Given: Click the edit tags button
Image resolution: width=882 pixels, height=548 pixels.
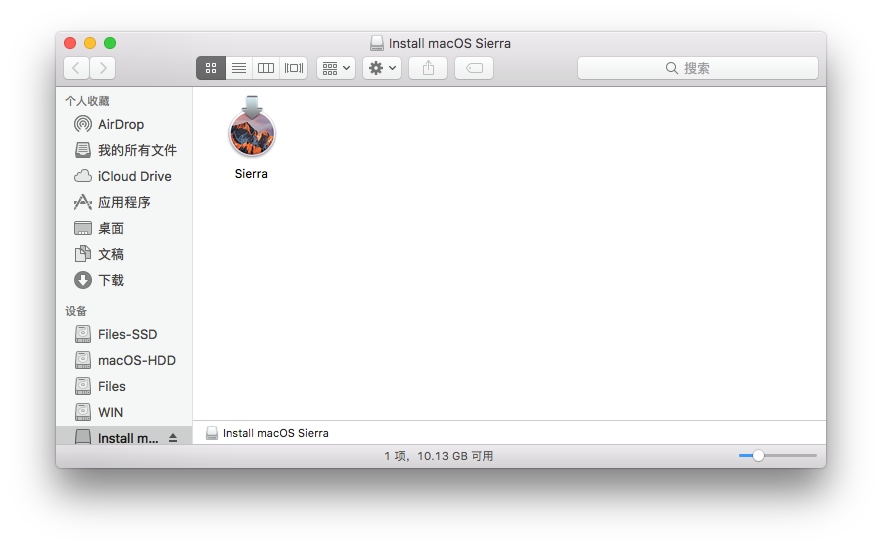Looking at the screenshot, I should [474, 68].
